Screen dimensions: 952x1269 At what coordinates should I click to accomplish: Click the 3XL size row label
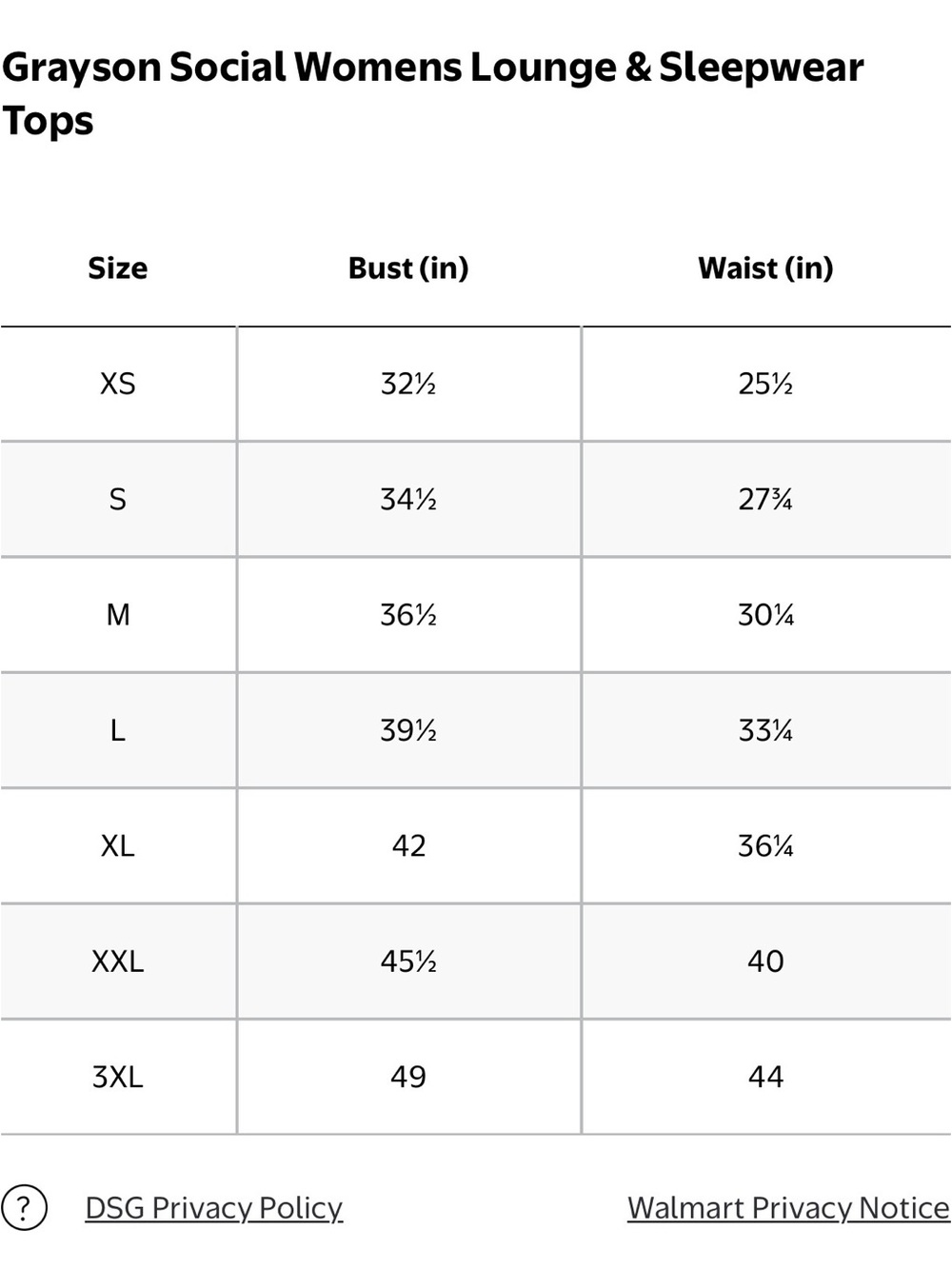[118, 1077]
